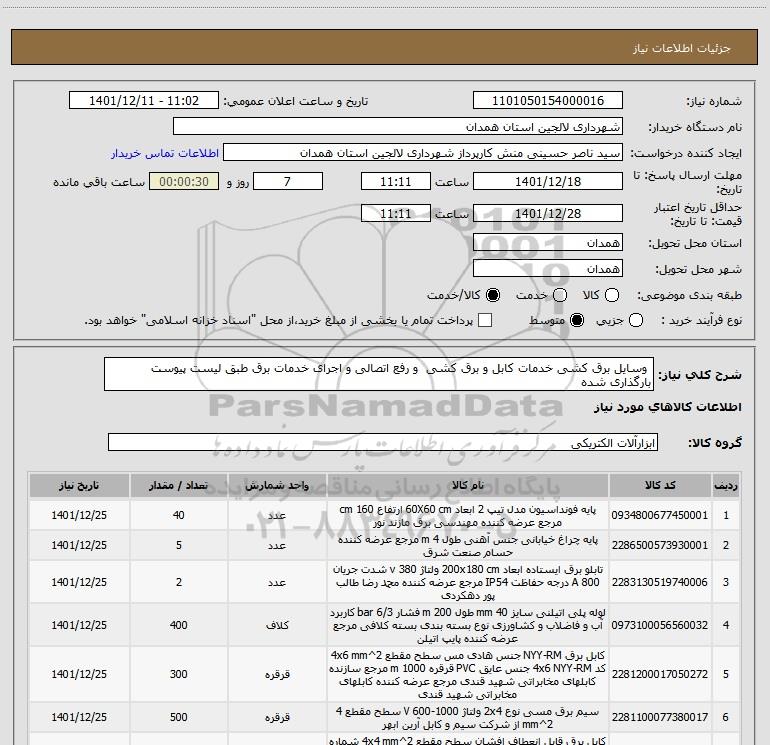
Task: Select the کالا radio button
Action: tap(612, 295)
